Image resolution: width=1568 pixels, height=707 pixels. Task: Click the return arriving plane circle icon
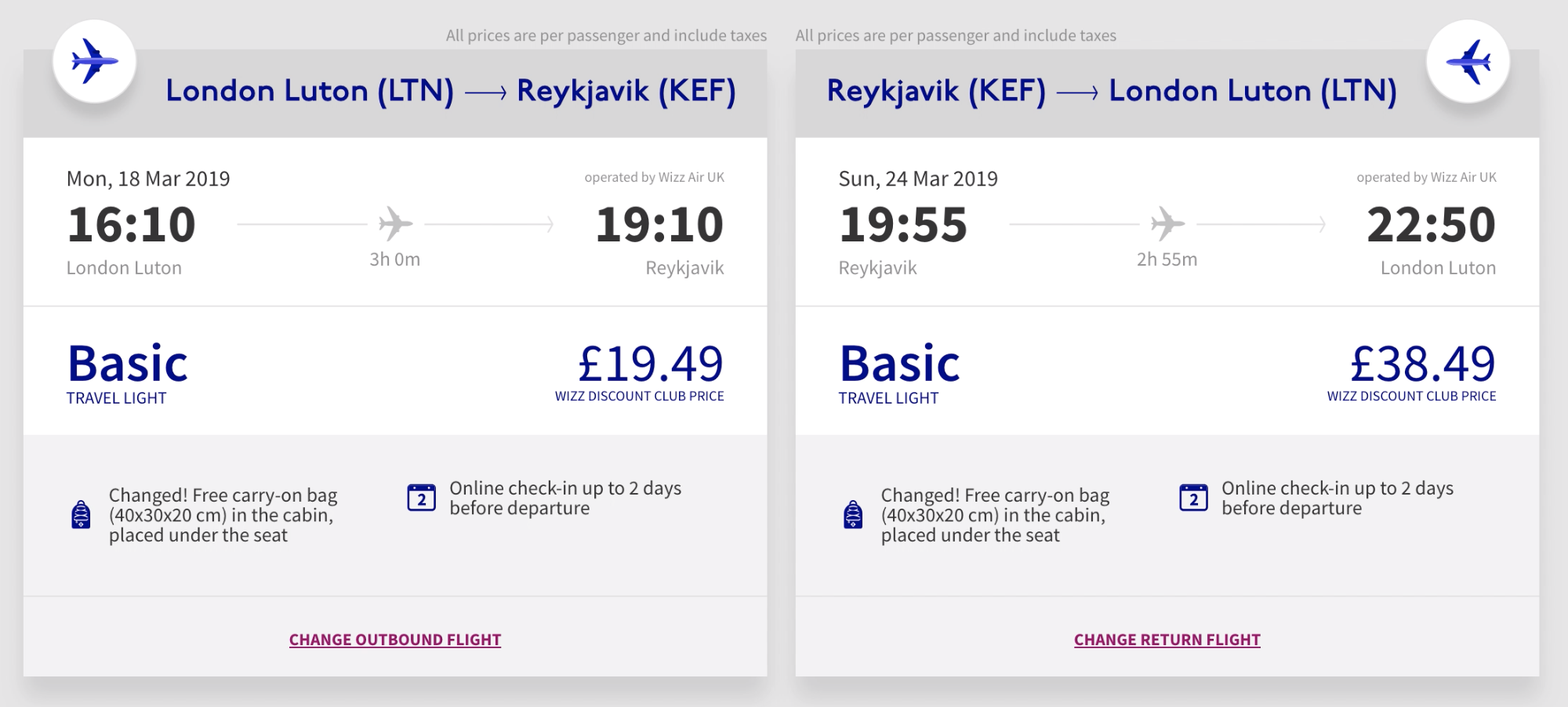tap(1468, 61)
